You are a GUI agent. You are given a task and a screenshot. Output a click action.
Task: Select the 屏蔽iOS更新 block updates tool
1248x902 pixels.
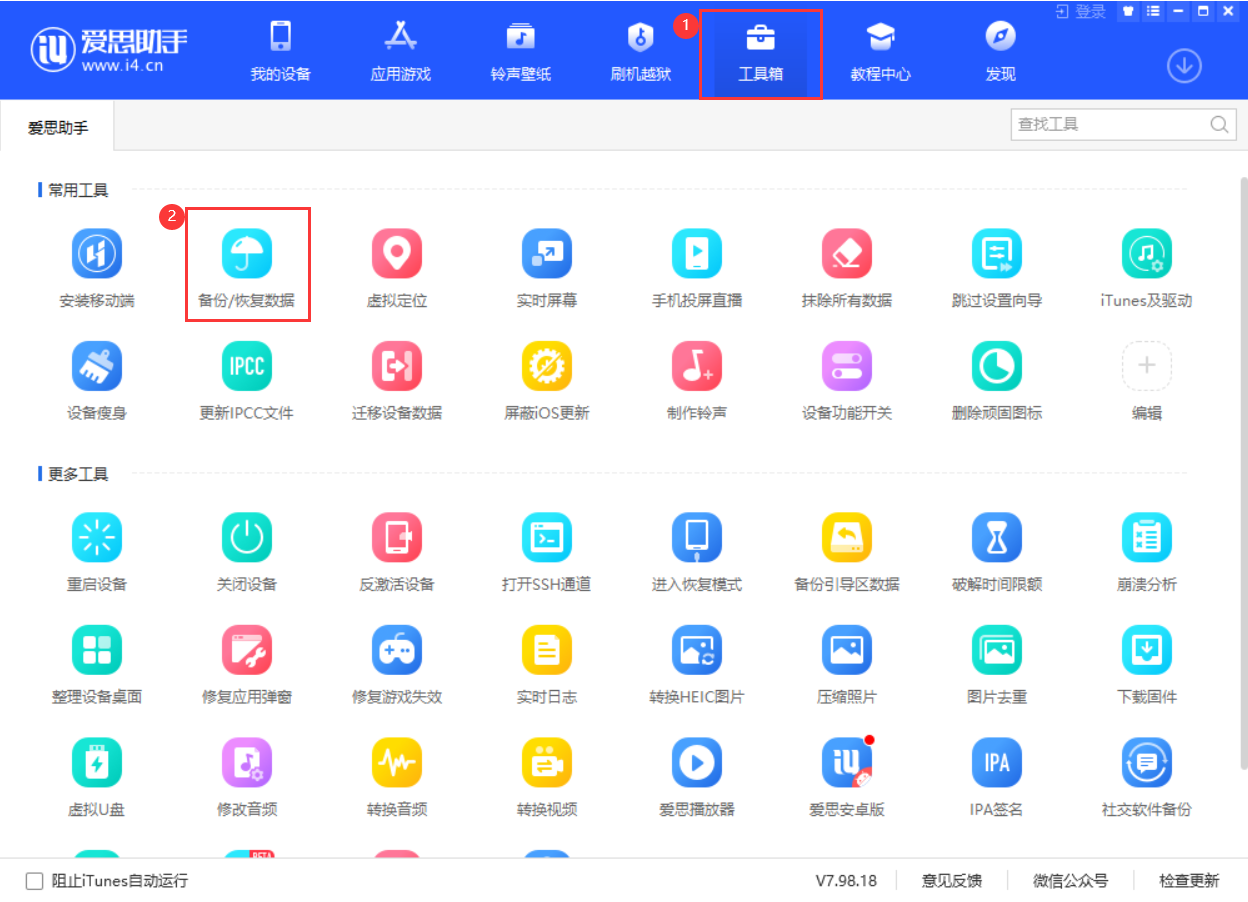pyautogui.click(x=547, y=377)
